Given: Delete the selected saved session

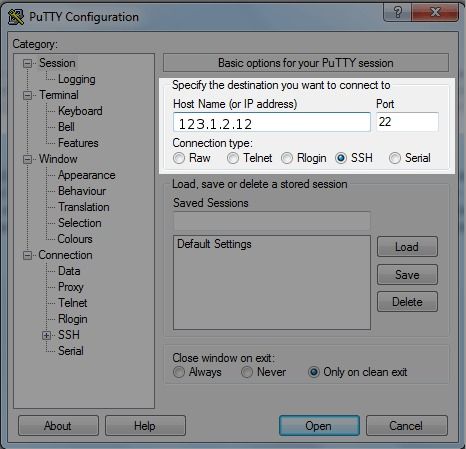Looking at the screenshot, I should tap(407, 302).
